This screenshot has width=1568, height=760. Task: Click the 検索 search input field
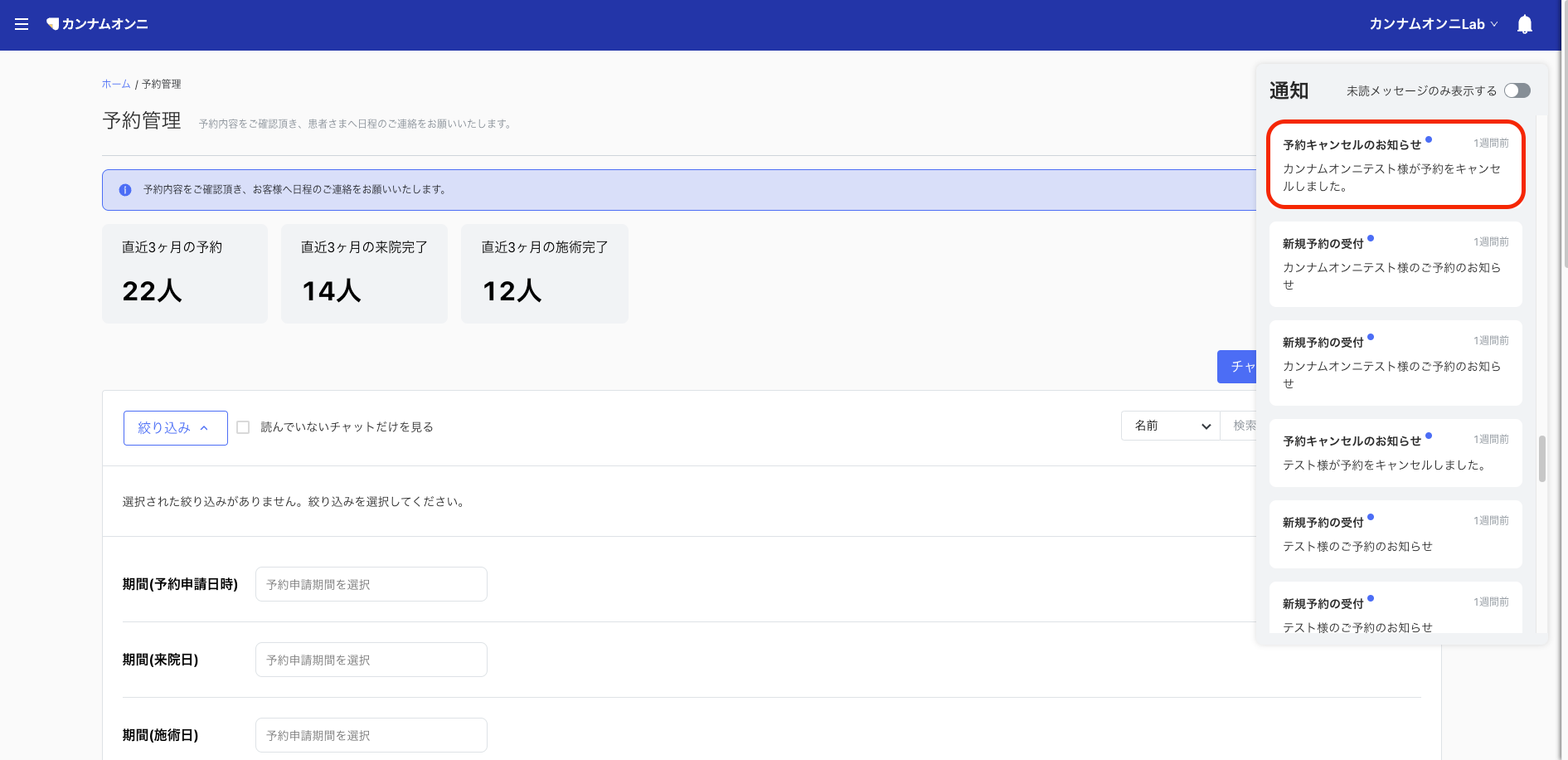point(1240,426)
